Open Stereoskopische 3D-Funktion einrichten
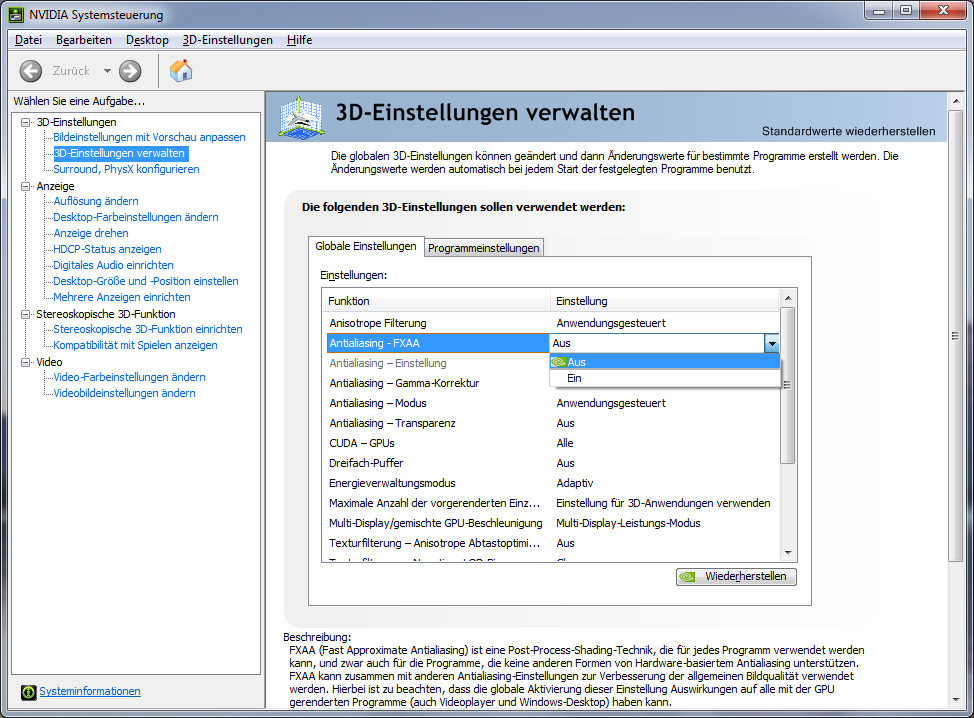This screenshot has height=718, width=974. [148, 329]
